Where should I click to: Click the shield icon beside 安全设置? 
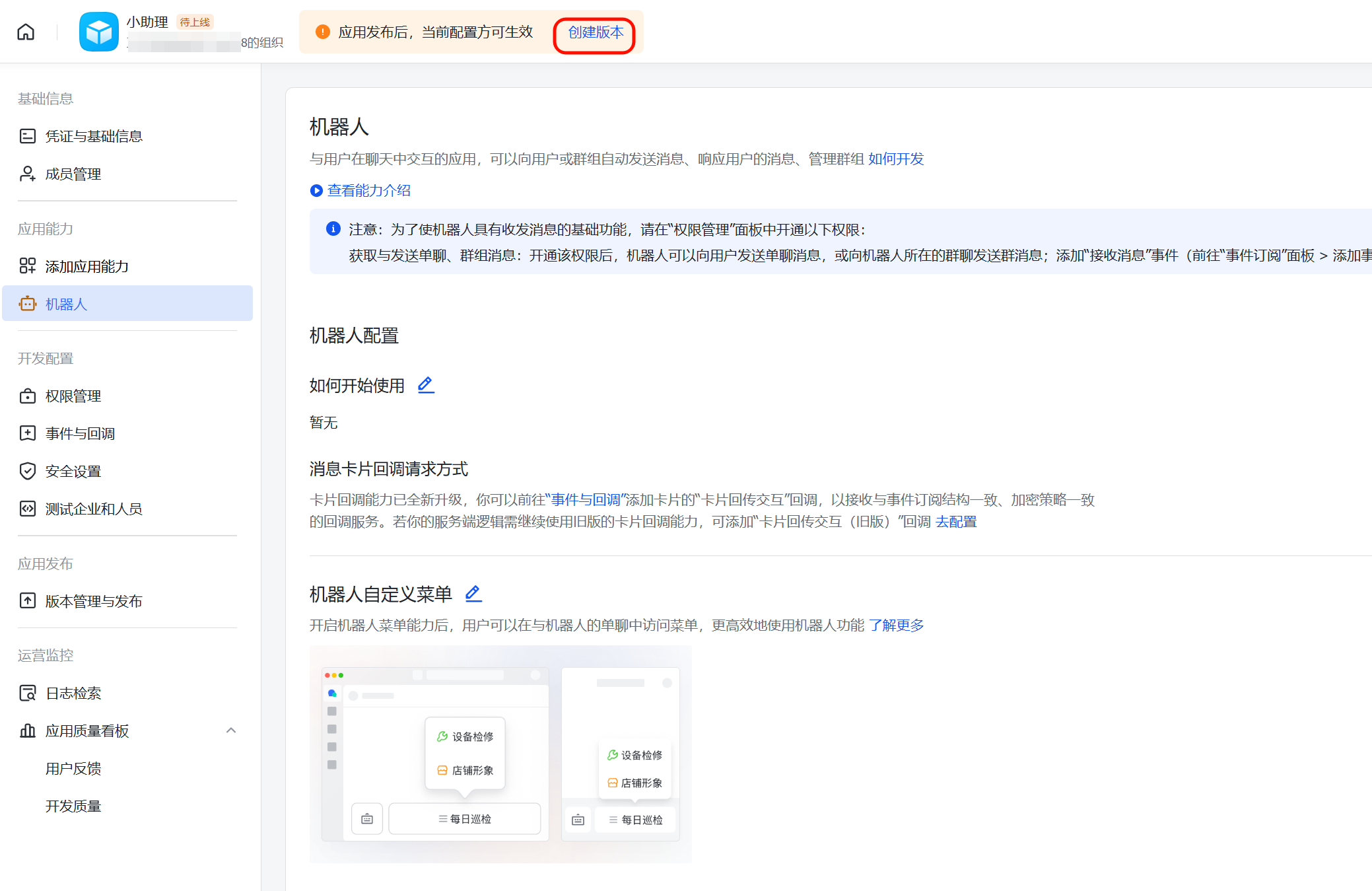(27, 471)
